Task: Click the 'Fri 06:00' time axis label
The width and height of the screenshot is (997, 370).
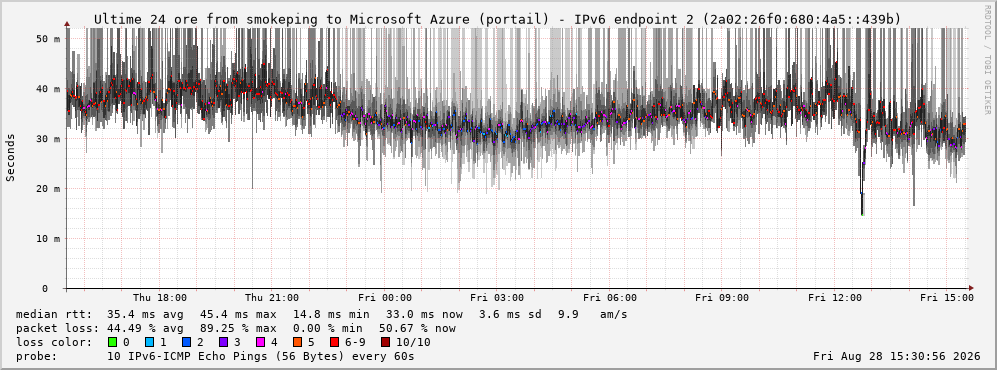Action: [x=610, y=298]
